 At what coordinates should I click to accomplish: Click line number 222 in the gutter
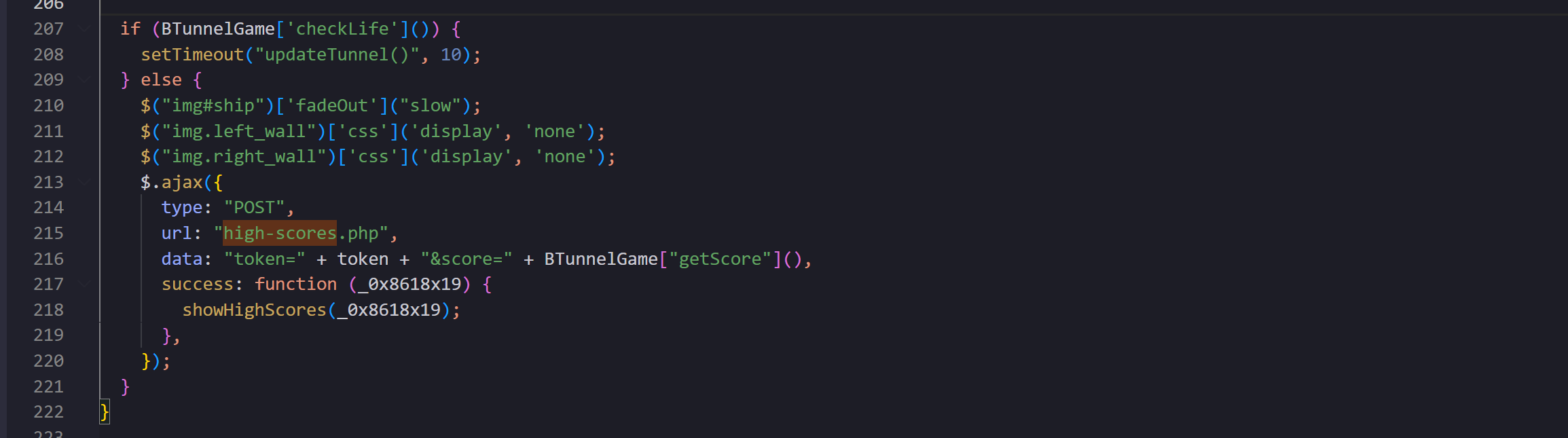pos(48,412)
